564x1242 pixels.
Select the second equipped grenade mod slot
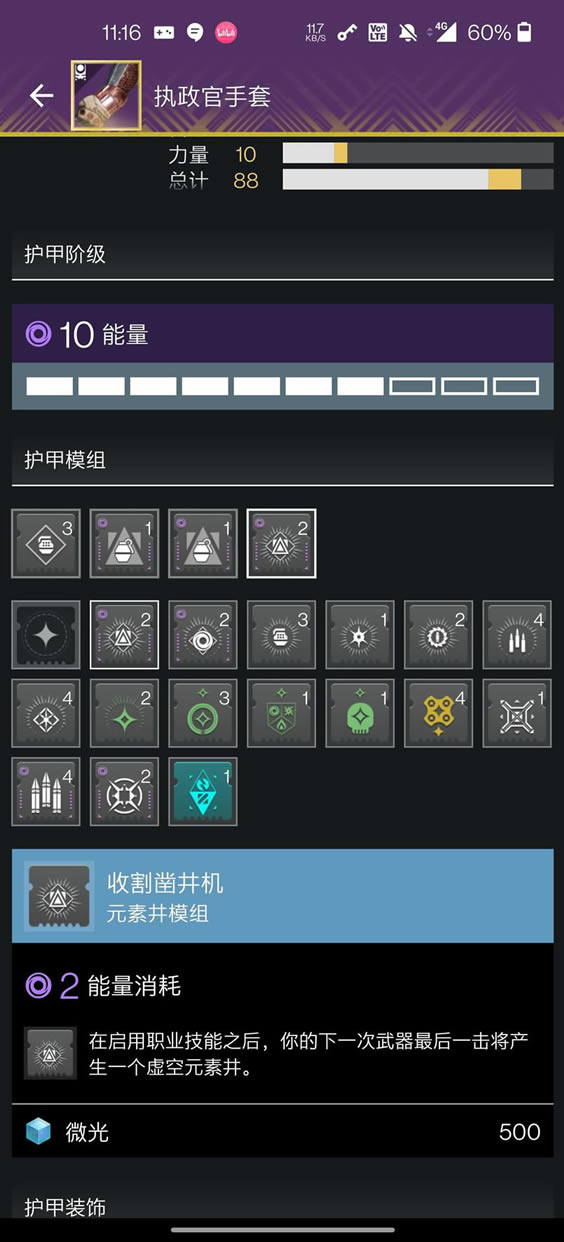(x=124, y=544)
